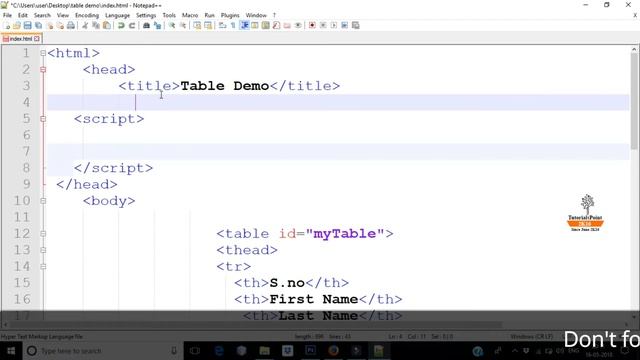Toggle Show All Characters pilcrow icon
The width and height of the screenshot is (640, 360).
coord(233,25)
